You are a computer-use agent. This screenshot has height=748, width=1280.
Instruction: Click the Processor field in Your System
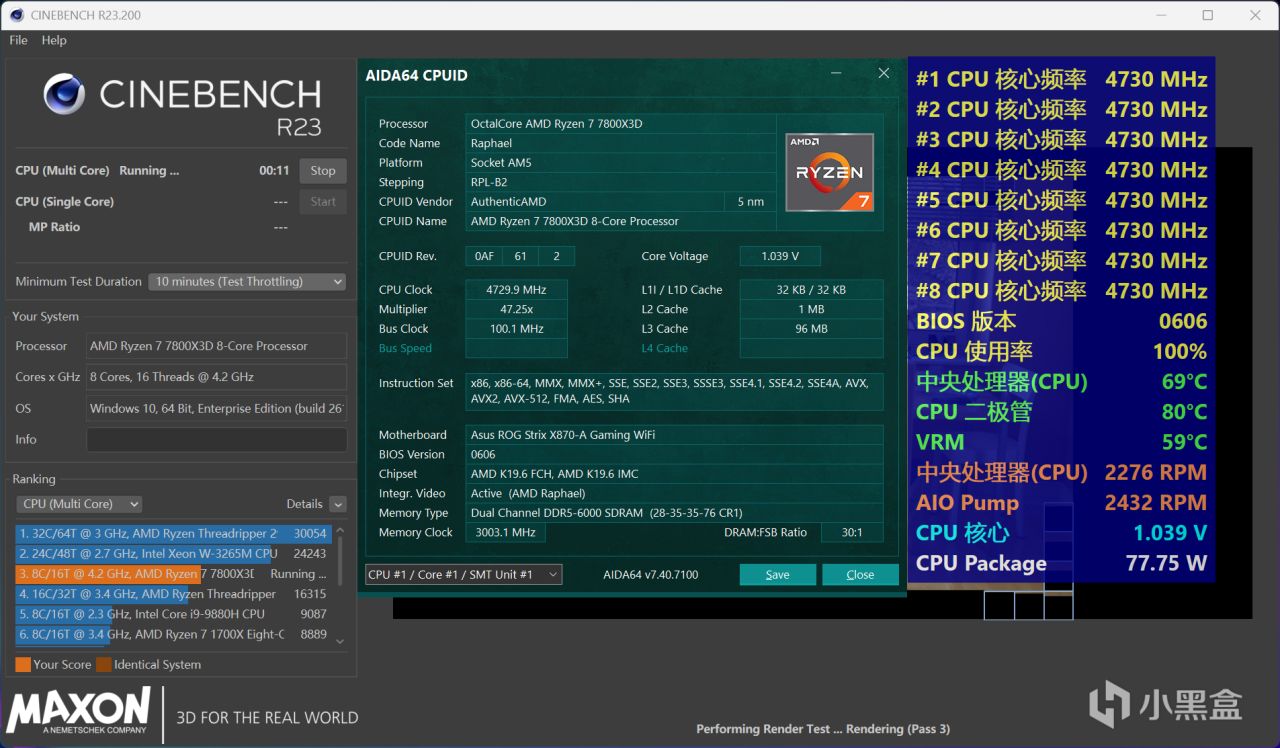[217, 346]
